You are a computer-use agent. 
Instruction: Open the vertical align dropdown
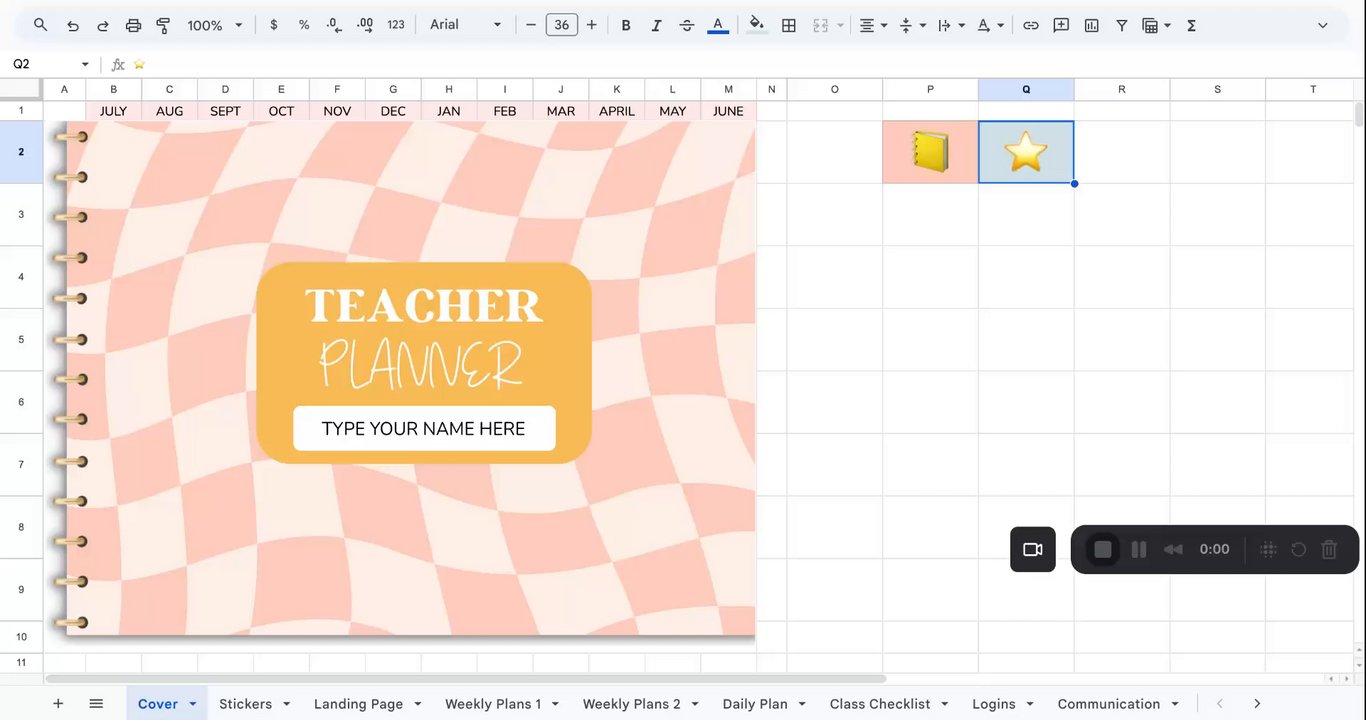(x=911, y=25)
